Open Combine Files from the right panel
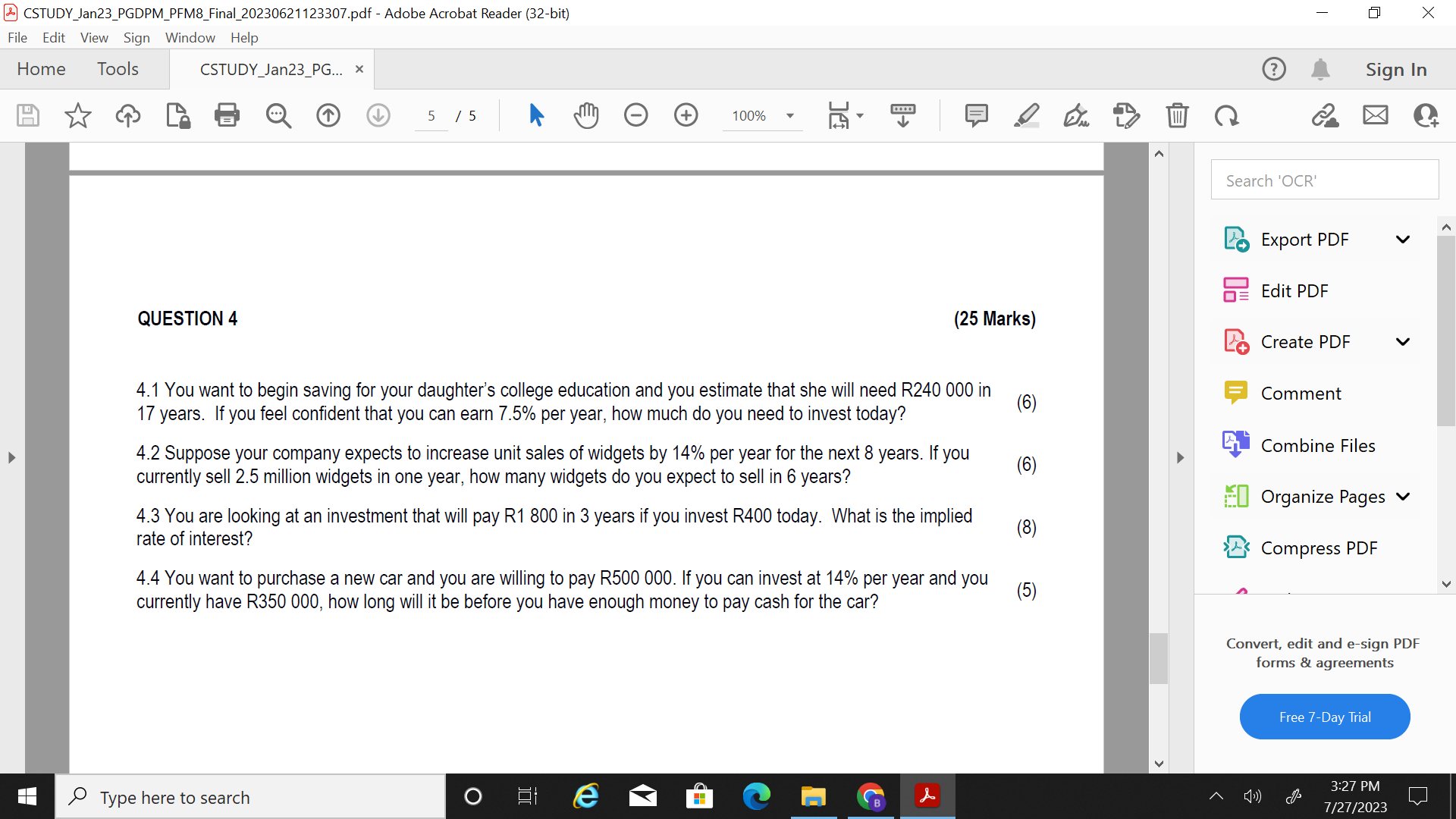Screen dimensions: 1456x819 (1318, 445)
